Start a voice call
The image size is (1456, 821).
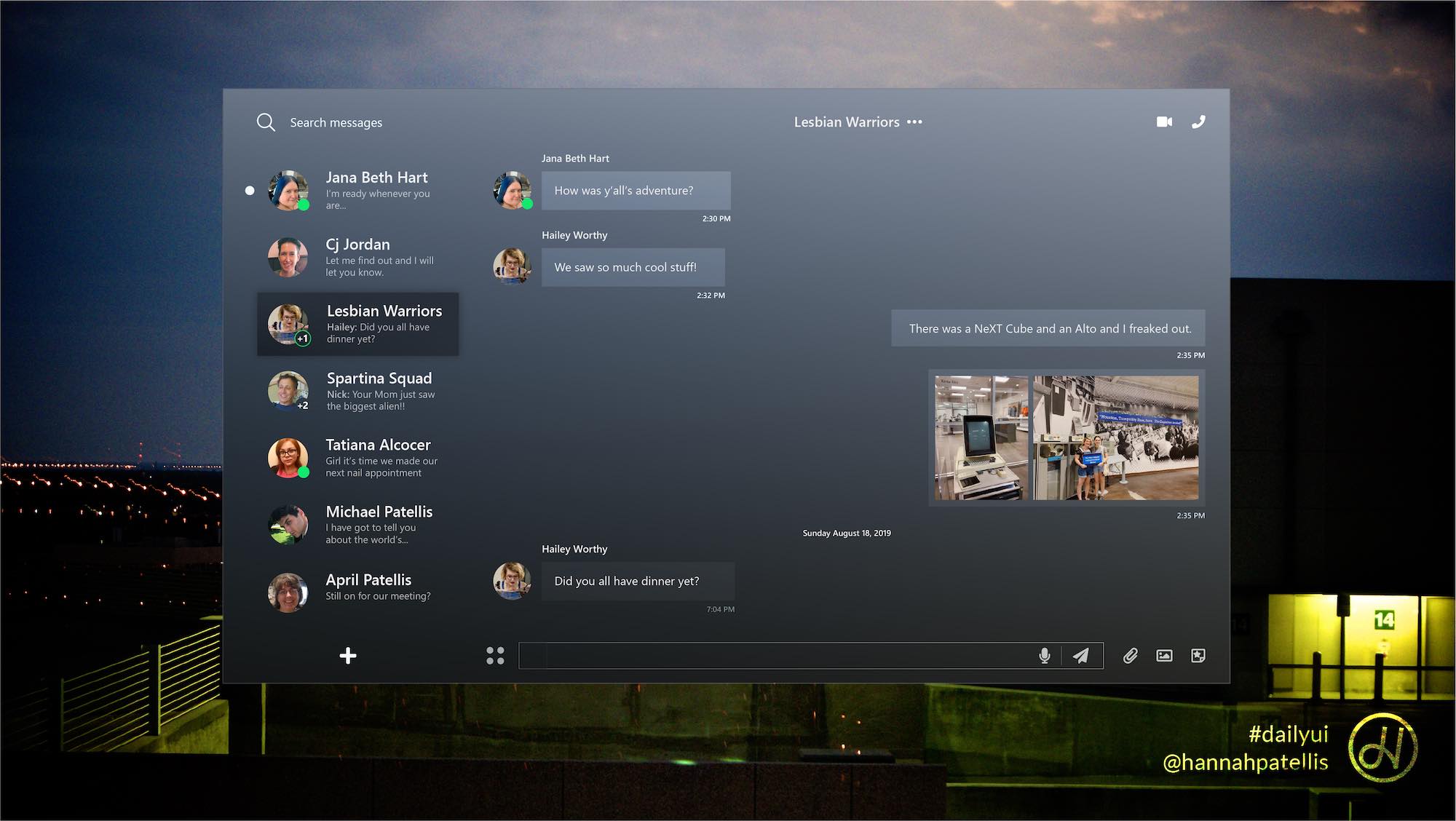[1198, 122]
